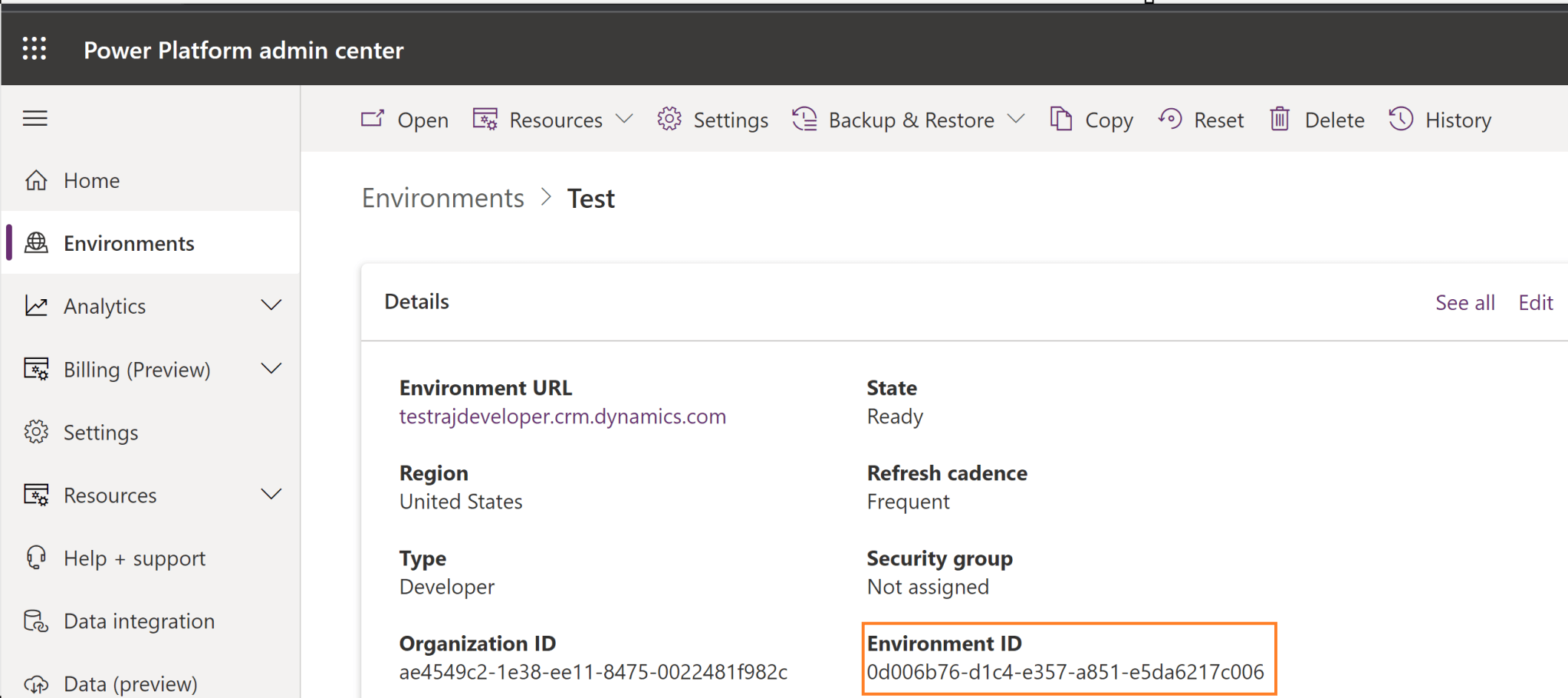Select the Backup & Restore icon
The height and width of the screenshot is (698, 1568).
804,119
